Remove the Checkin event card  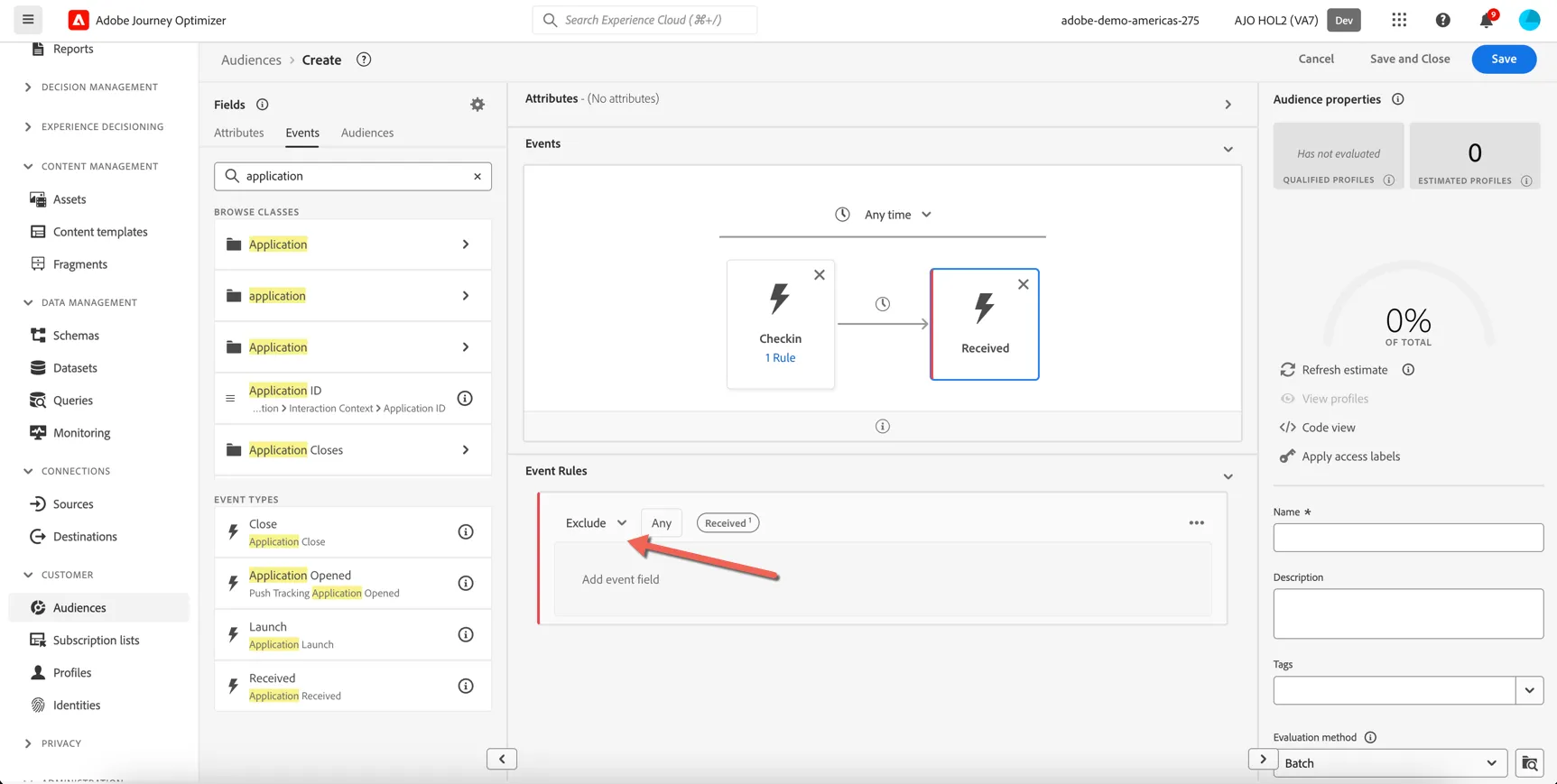click(x=820, y=275)
